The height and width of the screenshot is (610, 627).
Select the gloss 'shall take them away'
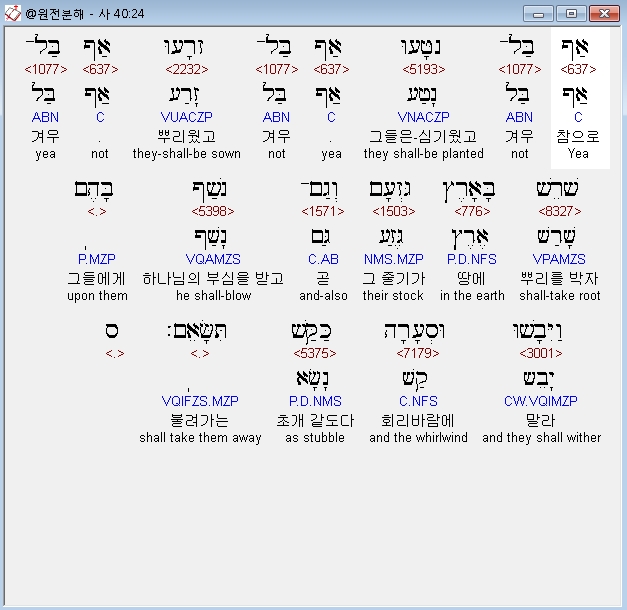[x=200, y=438]
